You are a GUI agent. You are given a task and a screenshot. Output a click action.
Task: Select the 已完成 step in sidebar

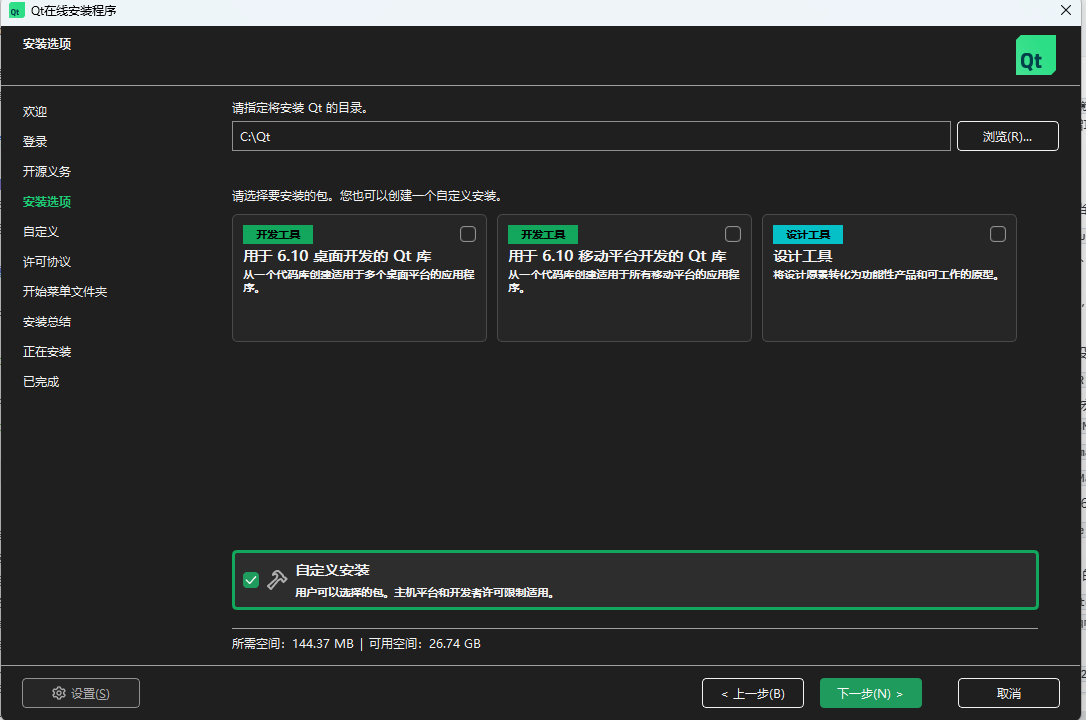tap(41, 381)
